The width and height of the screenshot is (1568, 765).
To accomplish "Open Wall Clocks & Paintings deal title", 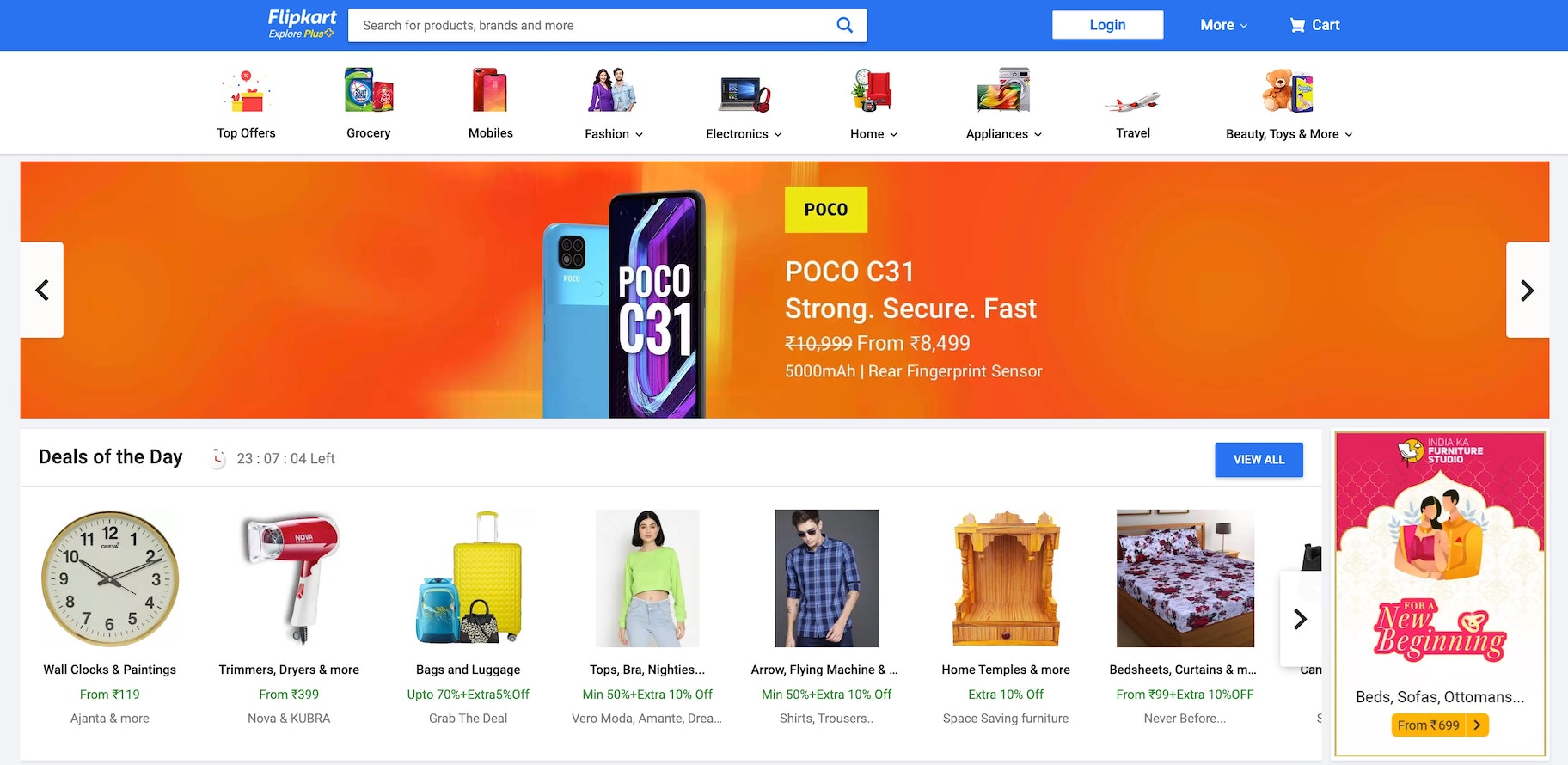I will 110,670.
